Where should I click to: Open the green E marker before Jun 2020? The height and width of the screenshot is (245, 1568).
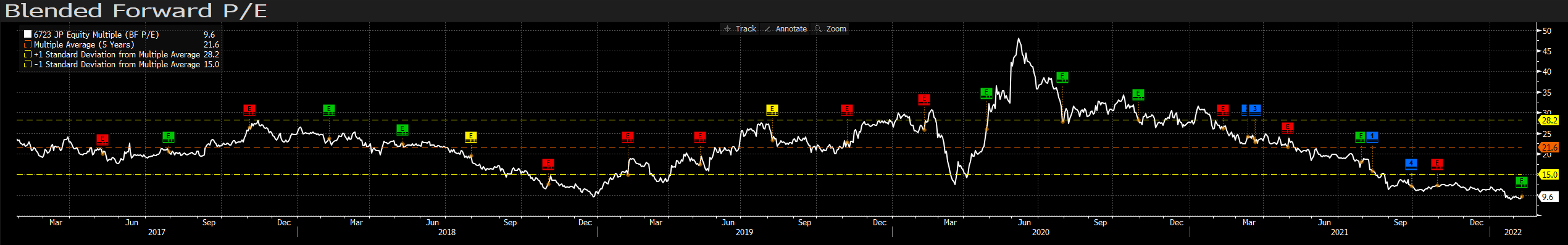[x=986, y=94]
